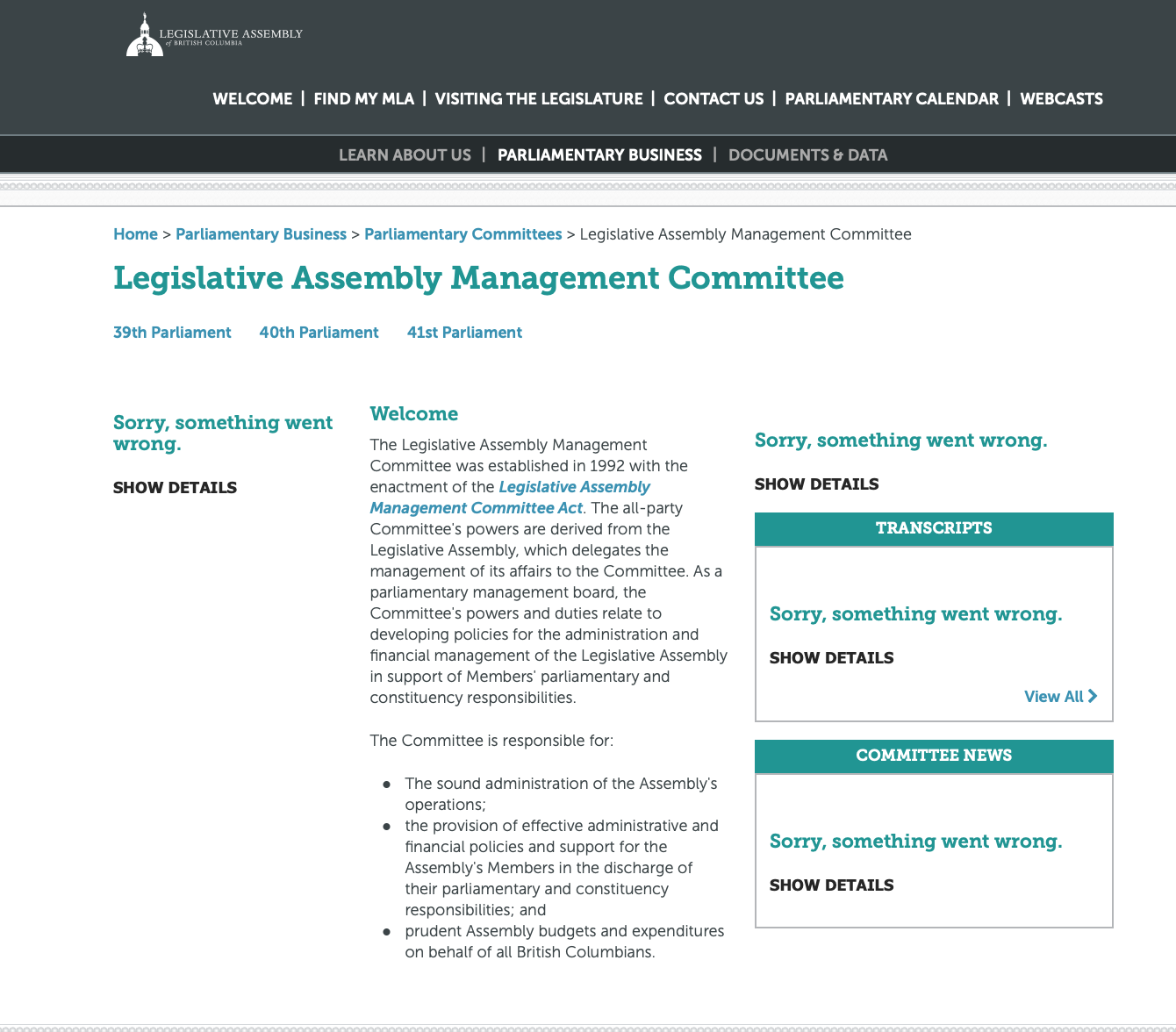Image resolution: width=1176 pixels, height=1032 pixels.
Task: Click the last breadcrumb Legislative Assembly Management Committee
Action: pos(745,234)
